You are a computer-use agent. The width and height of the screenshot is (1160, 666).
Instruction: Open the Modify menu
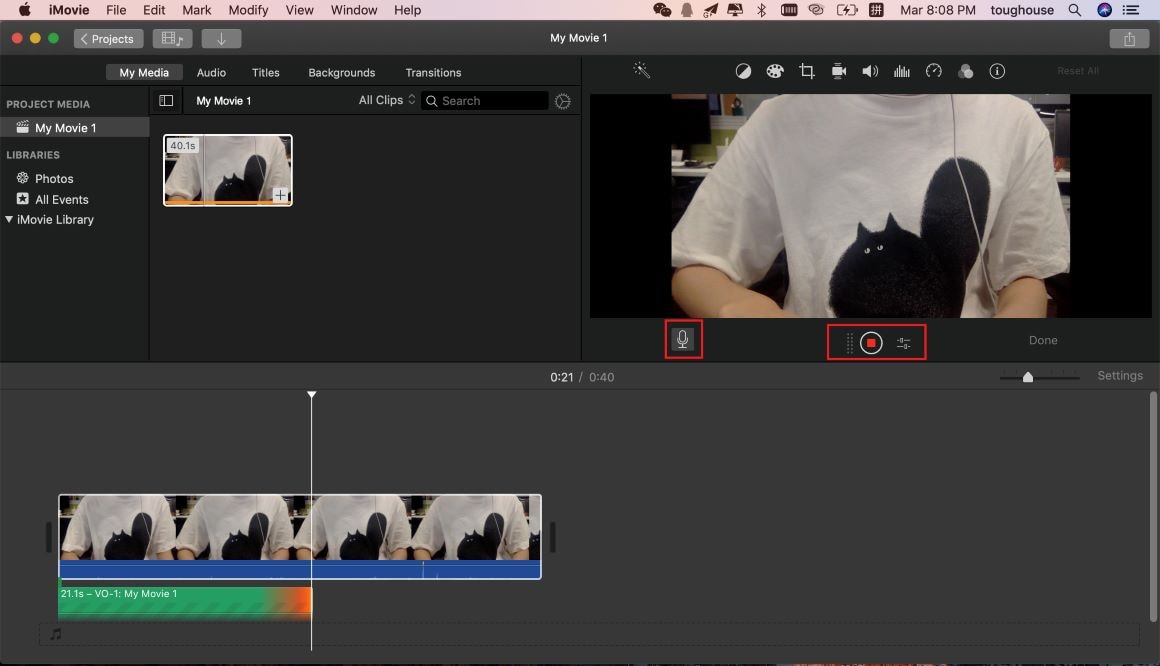pos(248,10)
